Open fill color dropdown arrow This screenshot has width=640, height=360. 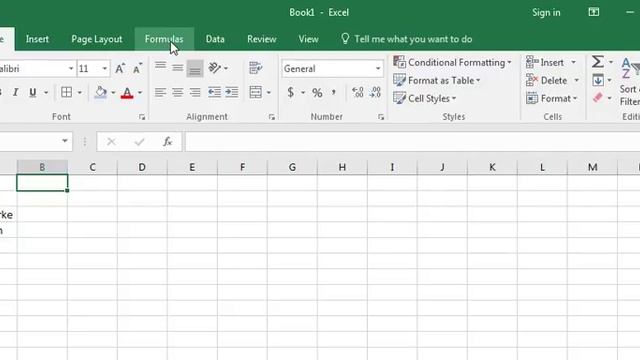pyautogui.click(x=113, y=93)
